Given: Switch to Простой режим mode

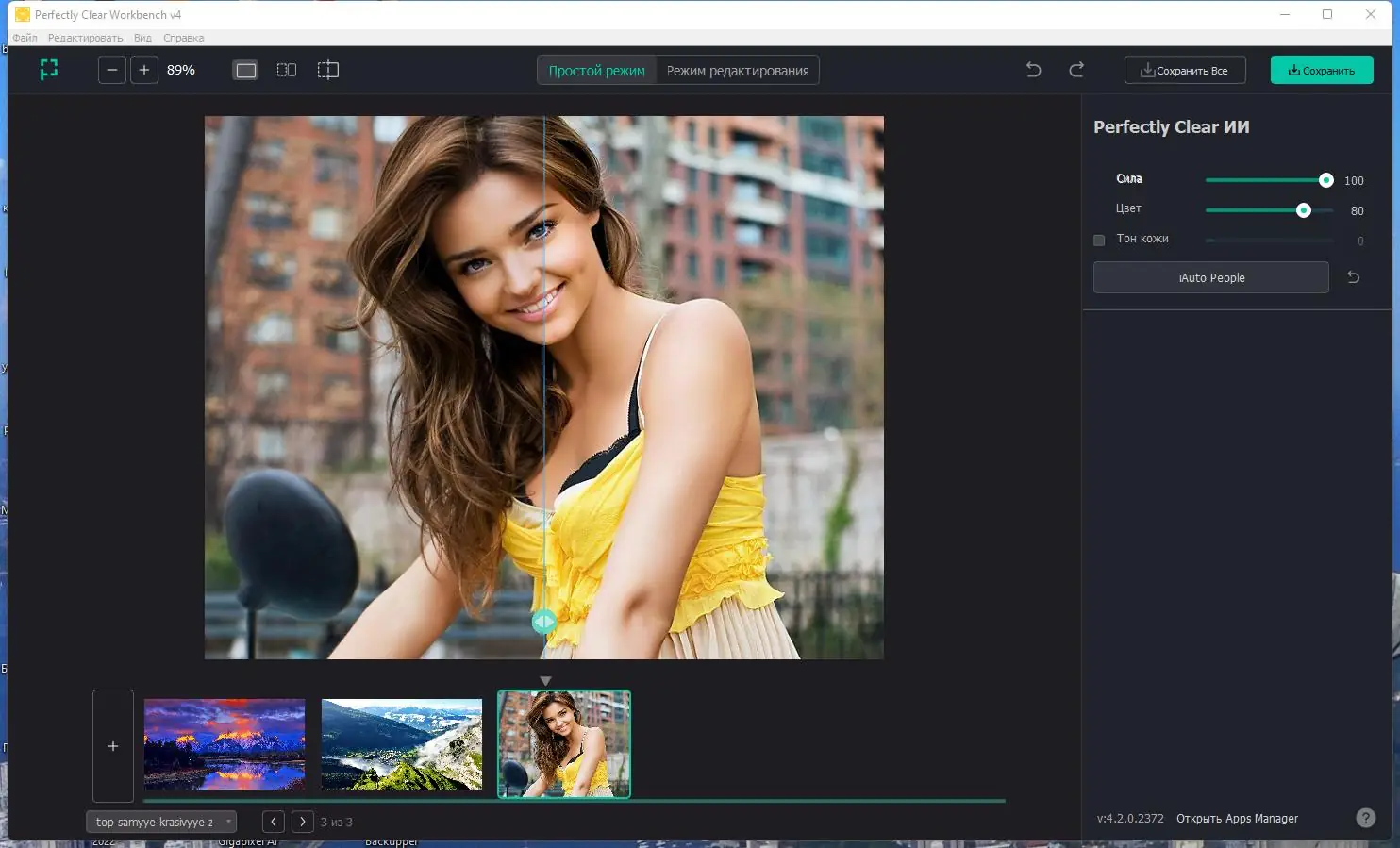Looking at the screenshot, I should (x=596, y=71).
